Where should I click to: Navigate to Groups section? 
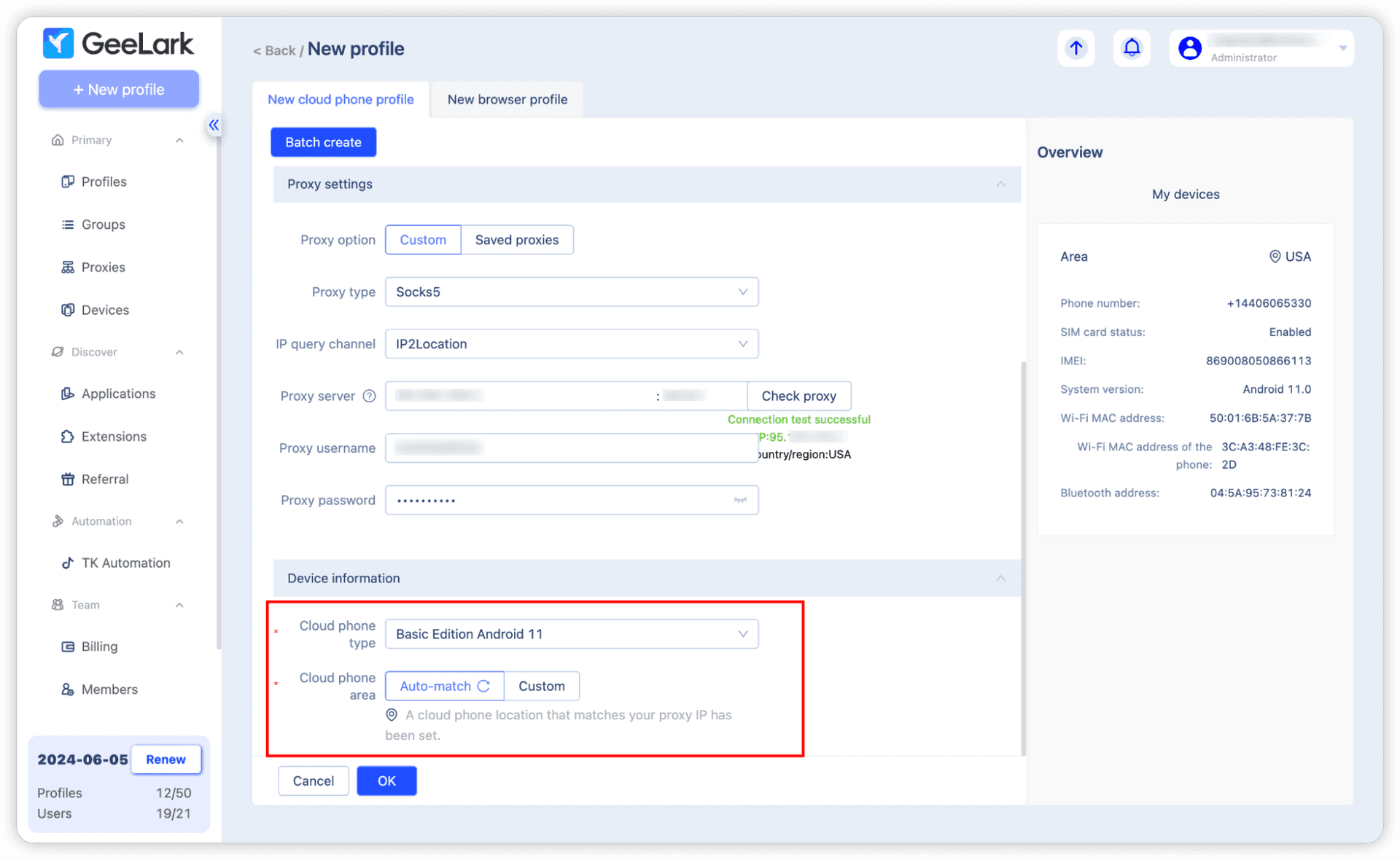(102, 224)
